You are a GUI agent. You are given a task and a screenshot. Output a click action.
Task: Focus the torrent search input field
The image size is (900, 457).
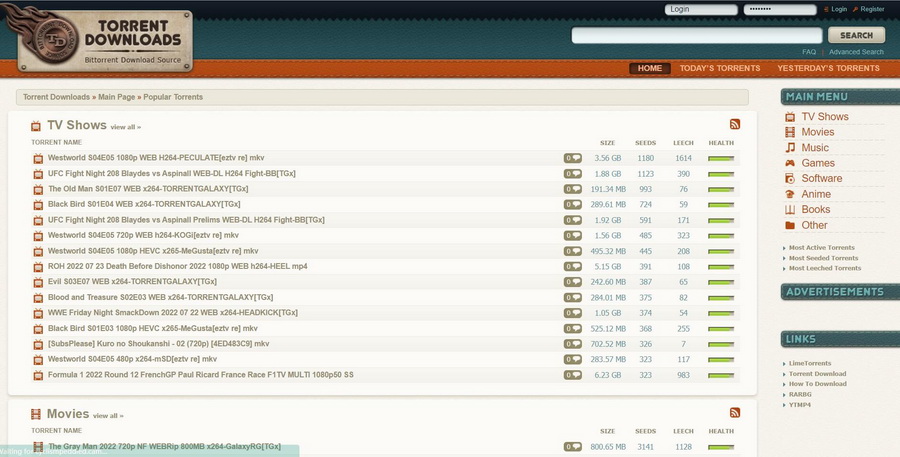[x=696, y=35]
